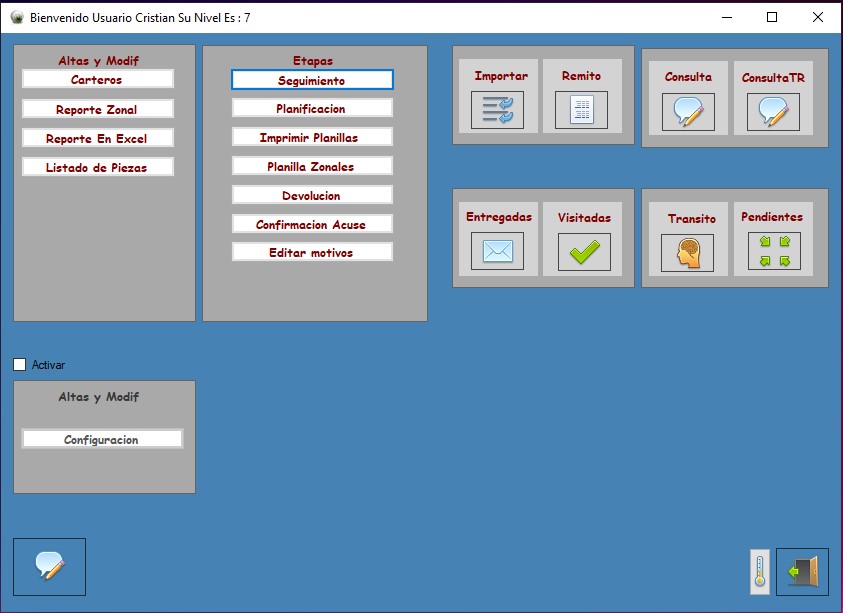Generate Reporte En Excel
The image size is (843, 613).
point(98,138)
